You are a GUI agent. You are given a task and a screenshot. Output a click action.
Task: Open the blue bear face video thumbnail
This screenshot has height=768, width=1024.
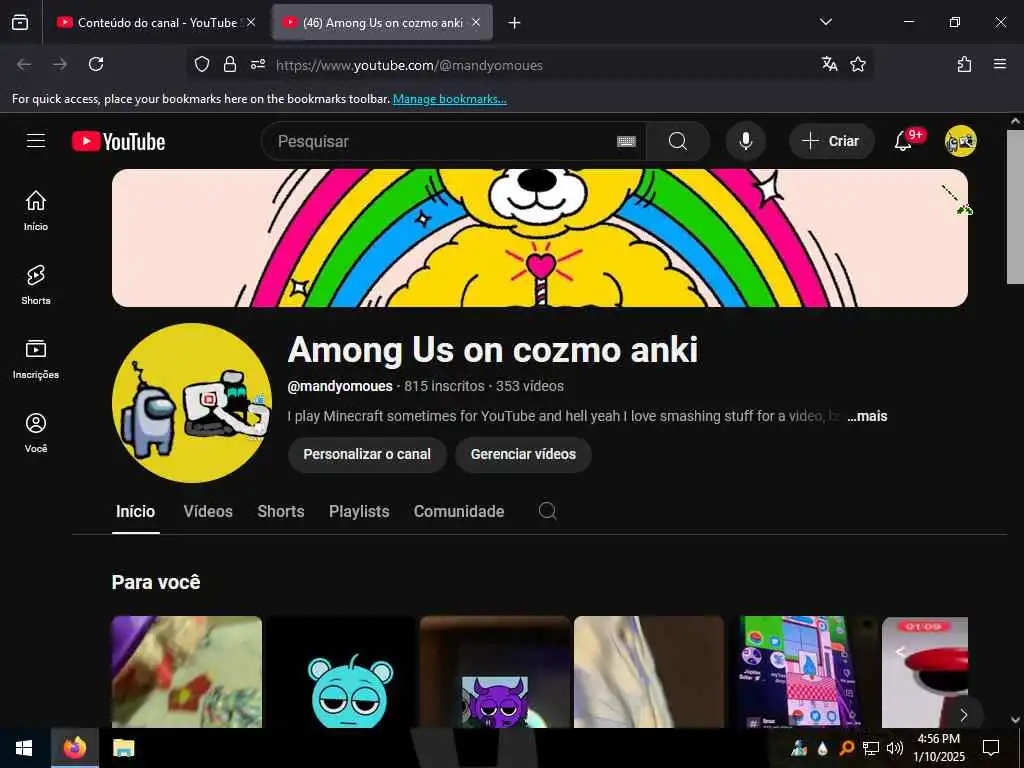pos(340,672)
